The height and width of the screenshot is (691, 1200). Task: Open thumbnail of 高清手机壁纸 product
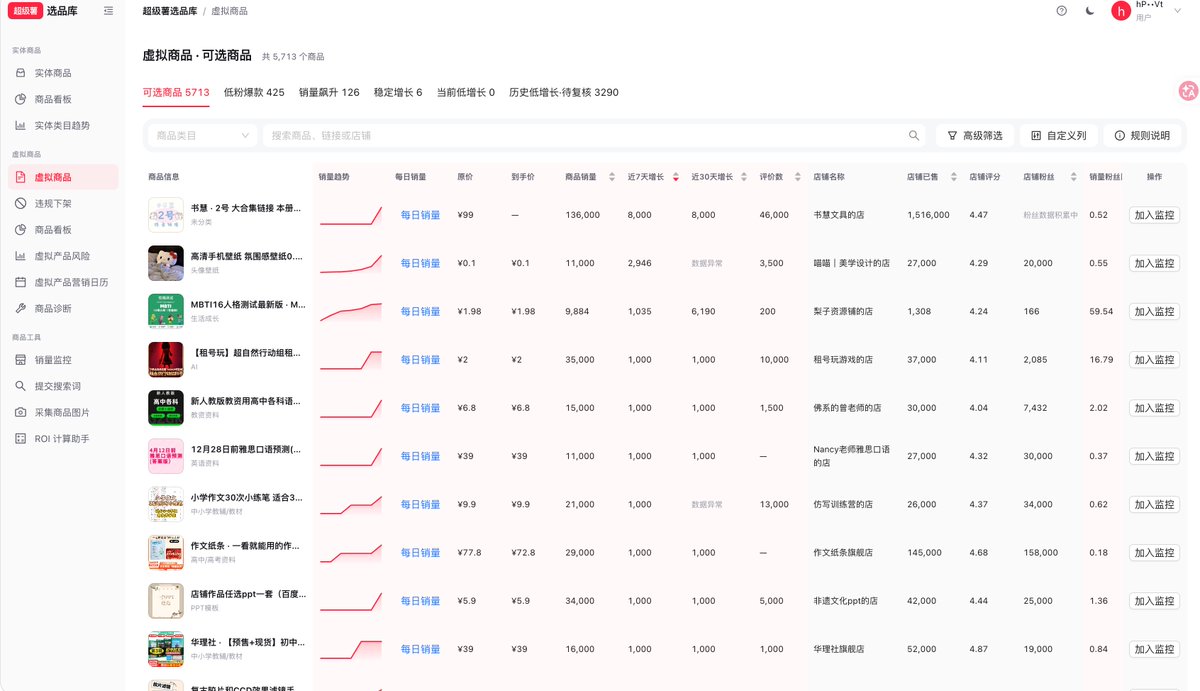(166, 263)
